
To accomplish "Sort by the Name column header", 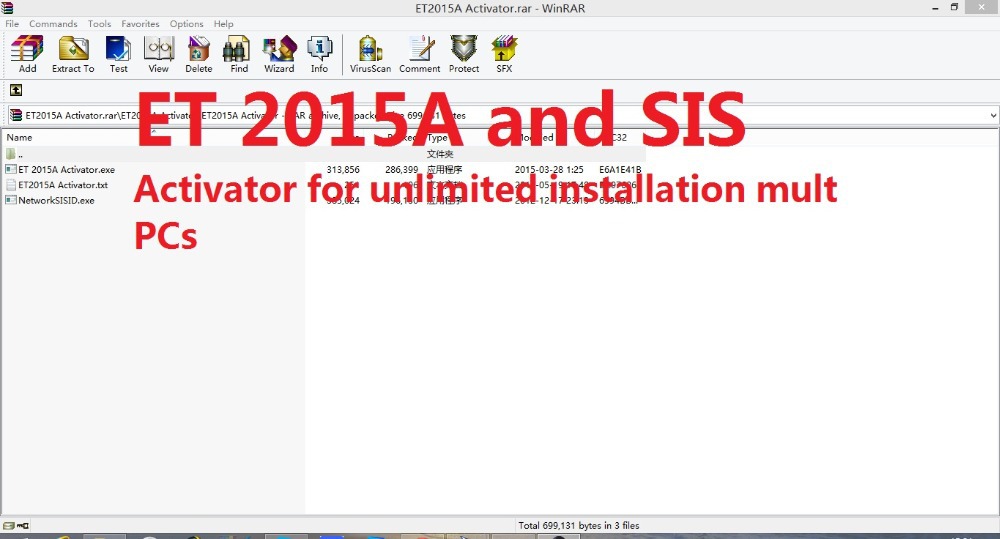I will point(19,137).
